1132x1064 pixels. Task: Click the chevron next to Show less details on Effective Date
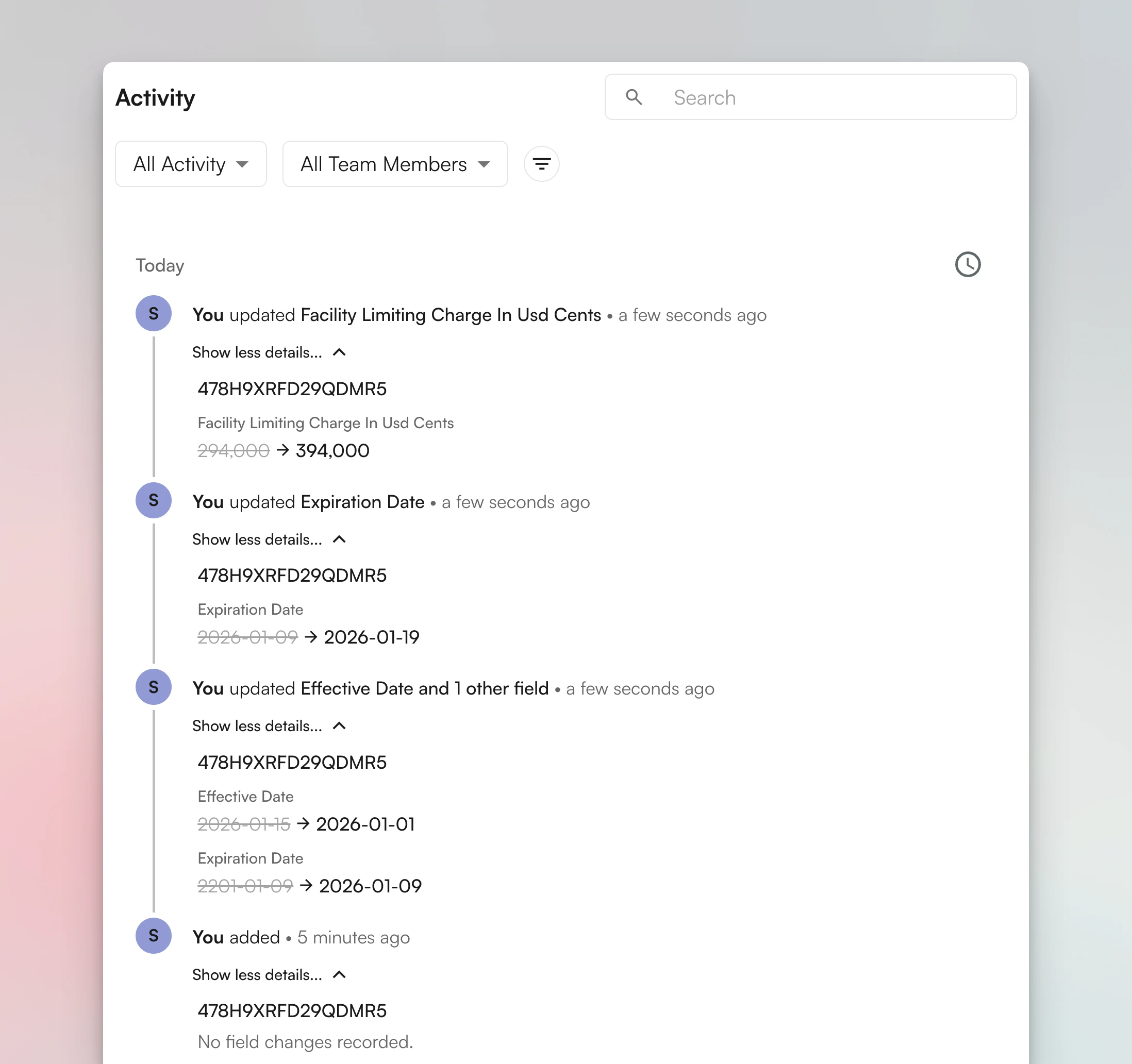coord(339,725)
